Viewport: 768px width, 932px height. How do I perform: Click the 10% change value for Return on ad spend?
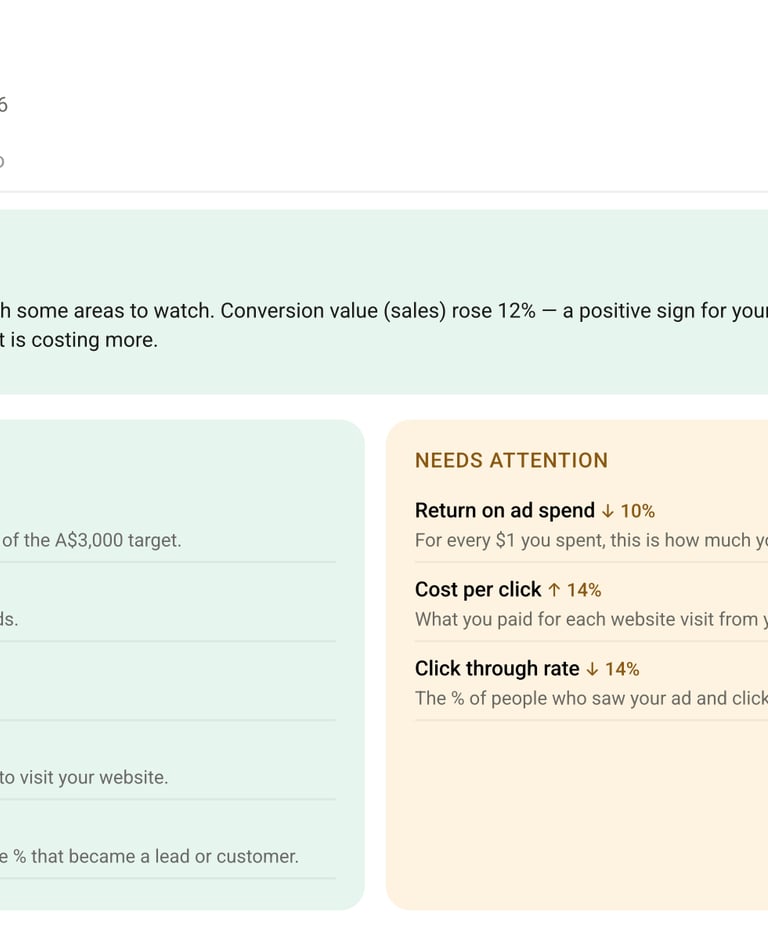point(637,511)
